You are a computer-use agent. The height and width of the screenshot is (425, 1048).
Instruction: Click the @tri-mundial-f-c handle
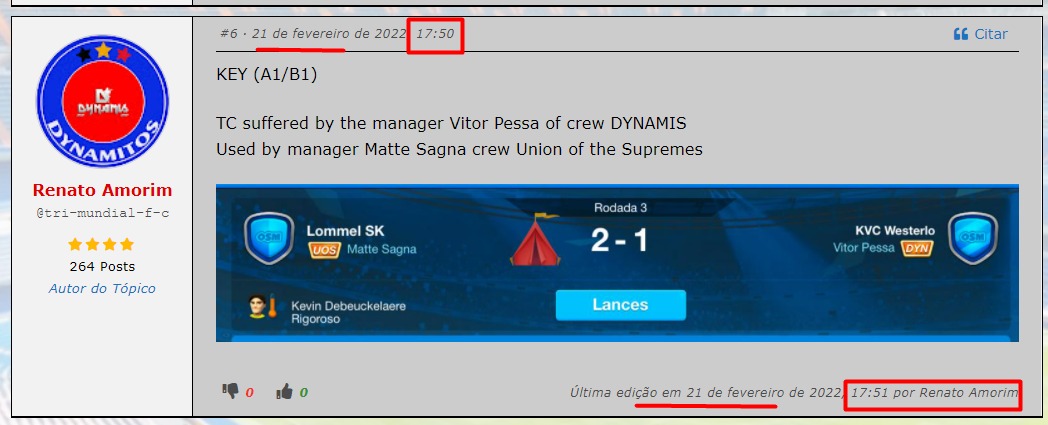(102, 213)
